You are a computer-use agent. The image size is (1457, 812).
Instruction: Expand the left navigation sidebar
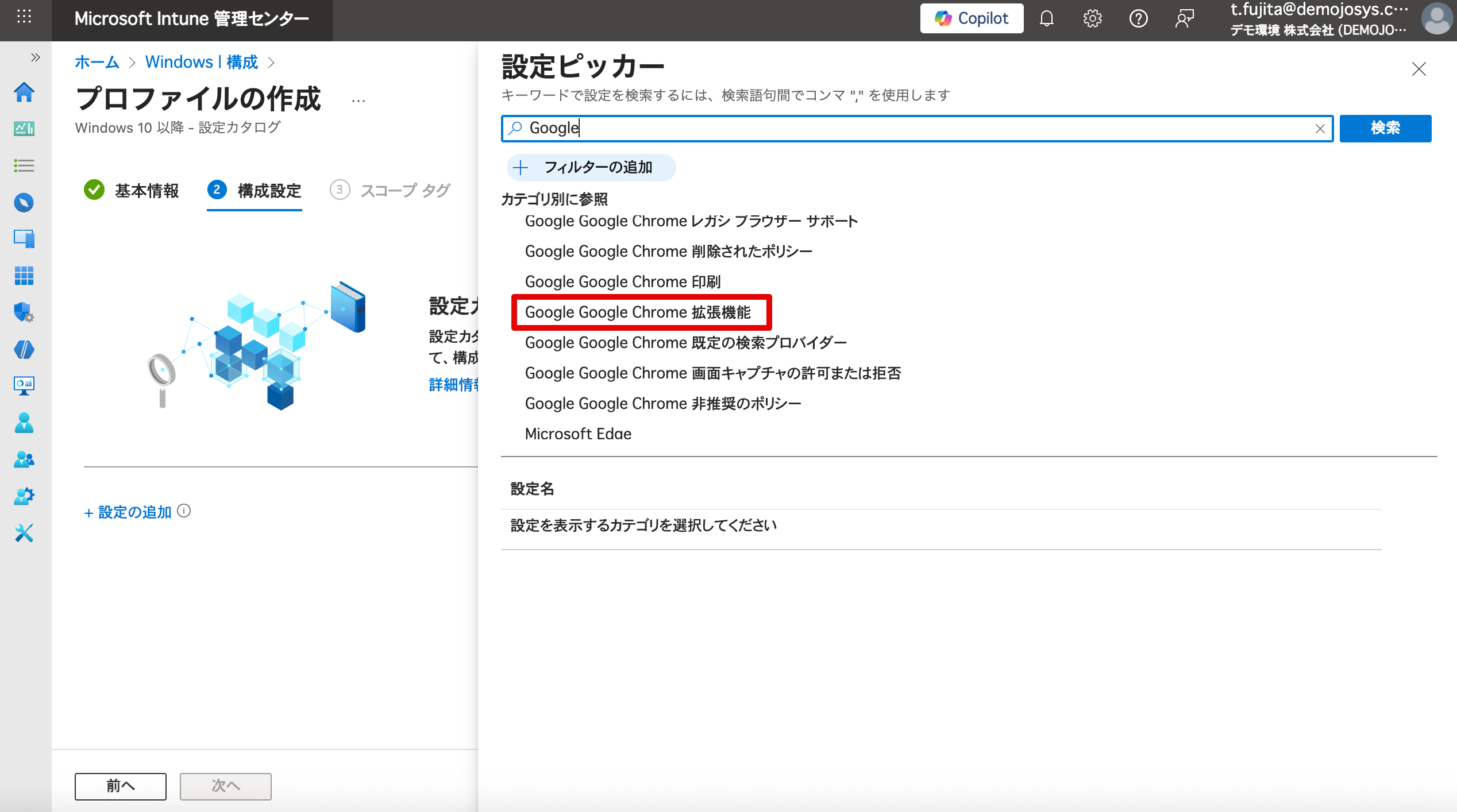[x=36, y=57]
